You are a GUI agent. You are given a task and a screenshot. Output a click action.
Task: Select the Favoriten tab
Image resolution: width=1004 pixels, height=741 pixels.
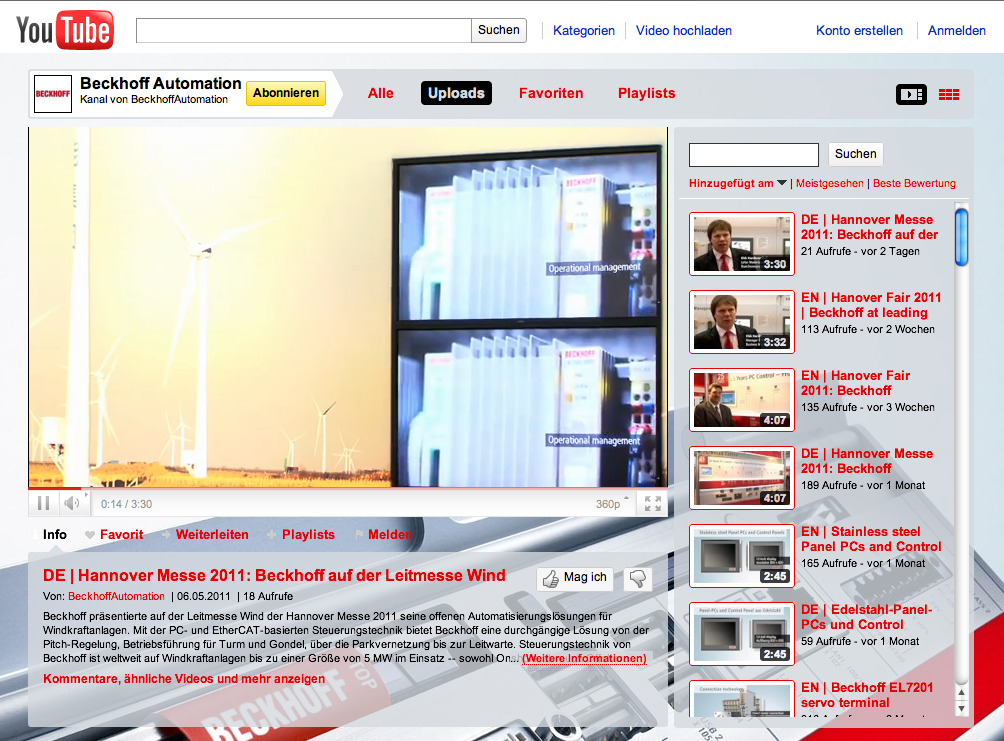tap(551, 94)
